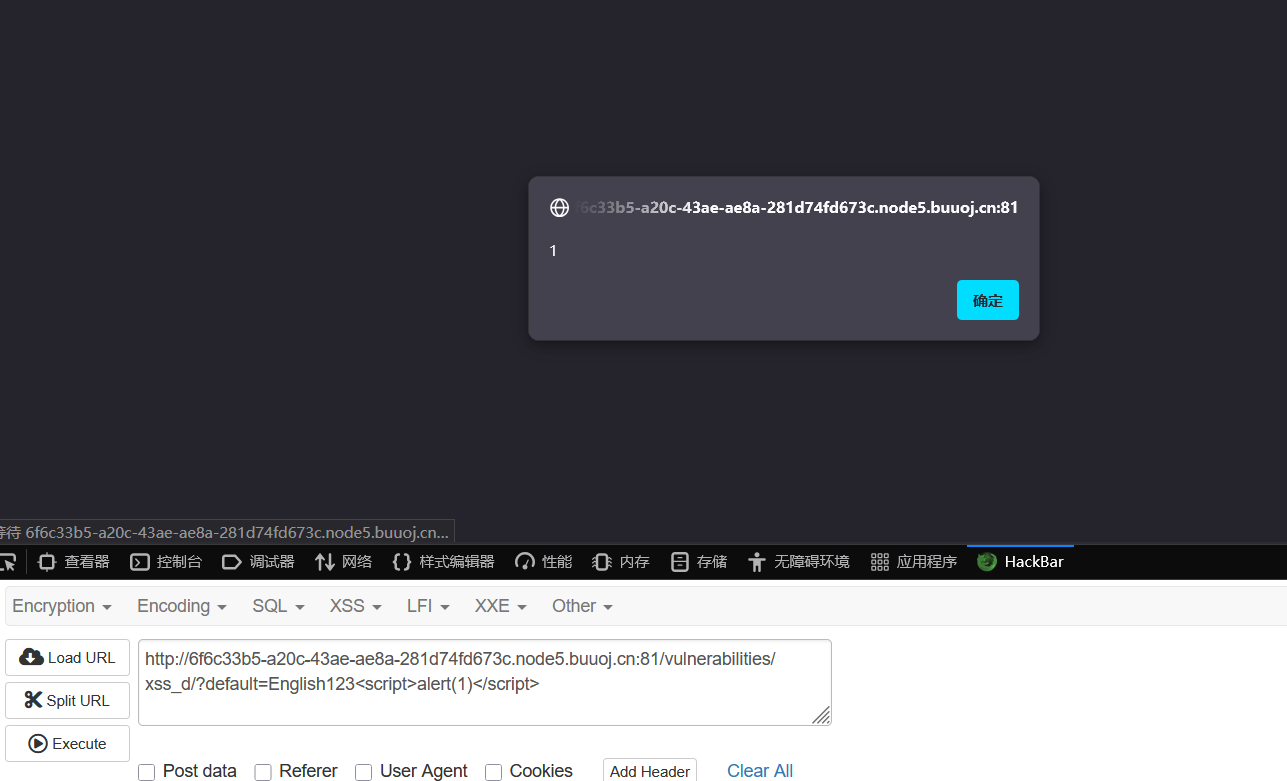1287x781 pixels.
Task: Enable the User Agent checkbox
Action: point(364,772)
